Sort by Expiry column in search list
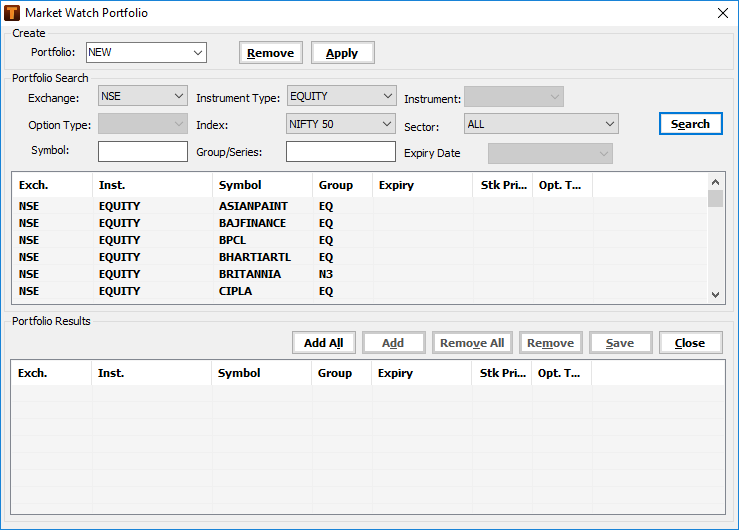Image resolution: width=739 pixels, height=530 pixels. tap(423, 185)
